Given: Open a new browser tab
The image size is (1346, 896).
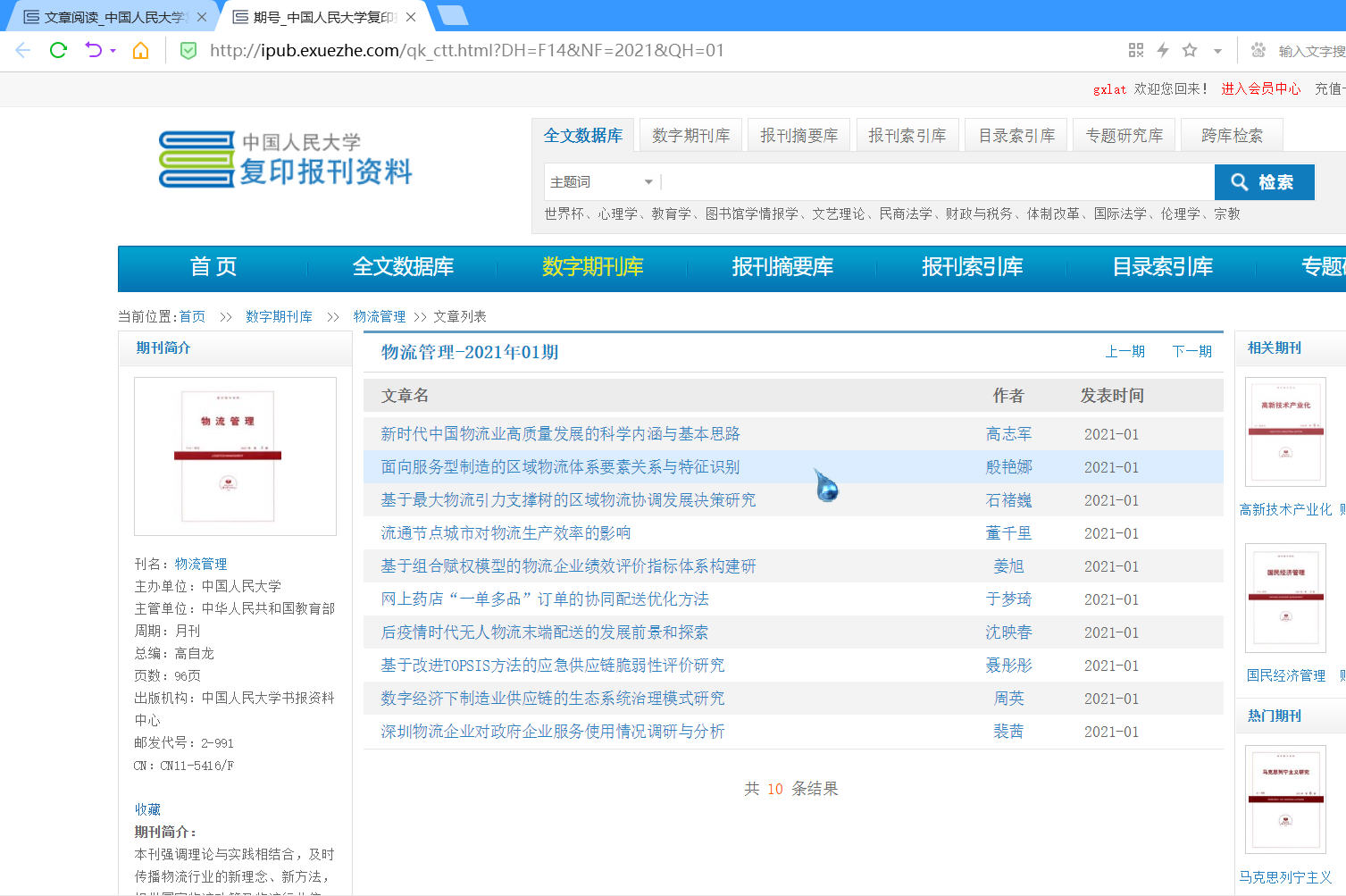Looking at the screenshot, I should pyautogui.click(x=453, y=15).
